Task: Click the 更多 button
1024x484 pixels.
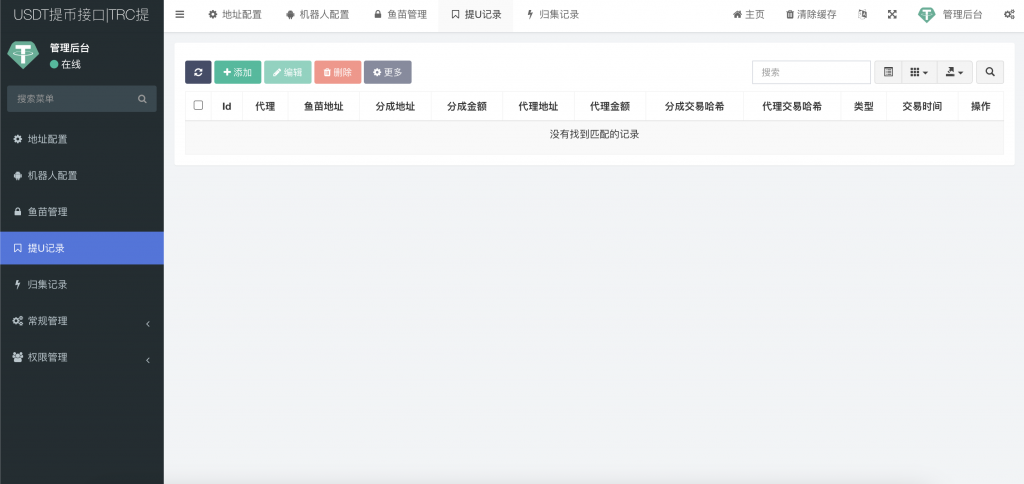Action: point(387,72)
